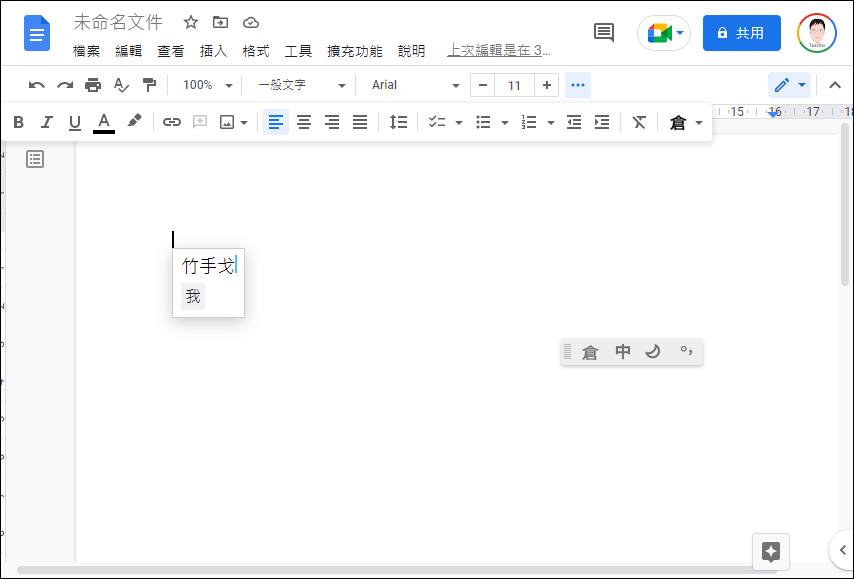Click the Google Docs home icon

[x=36, y=33]
